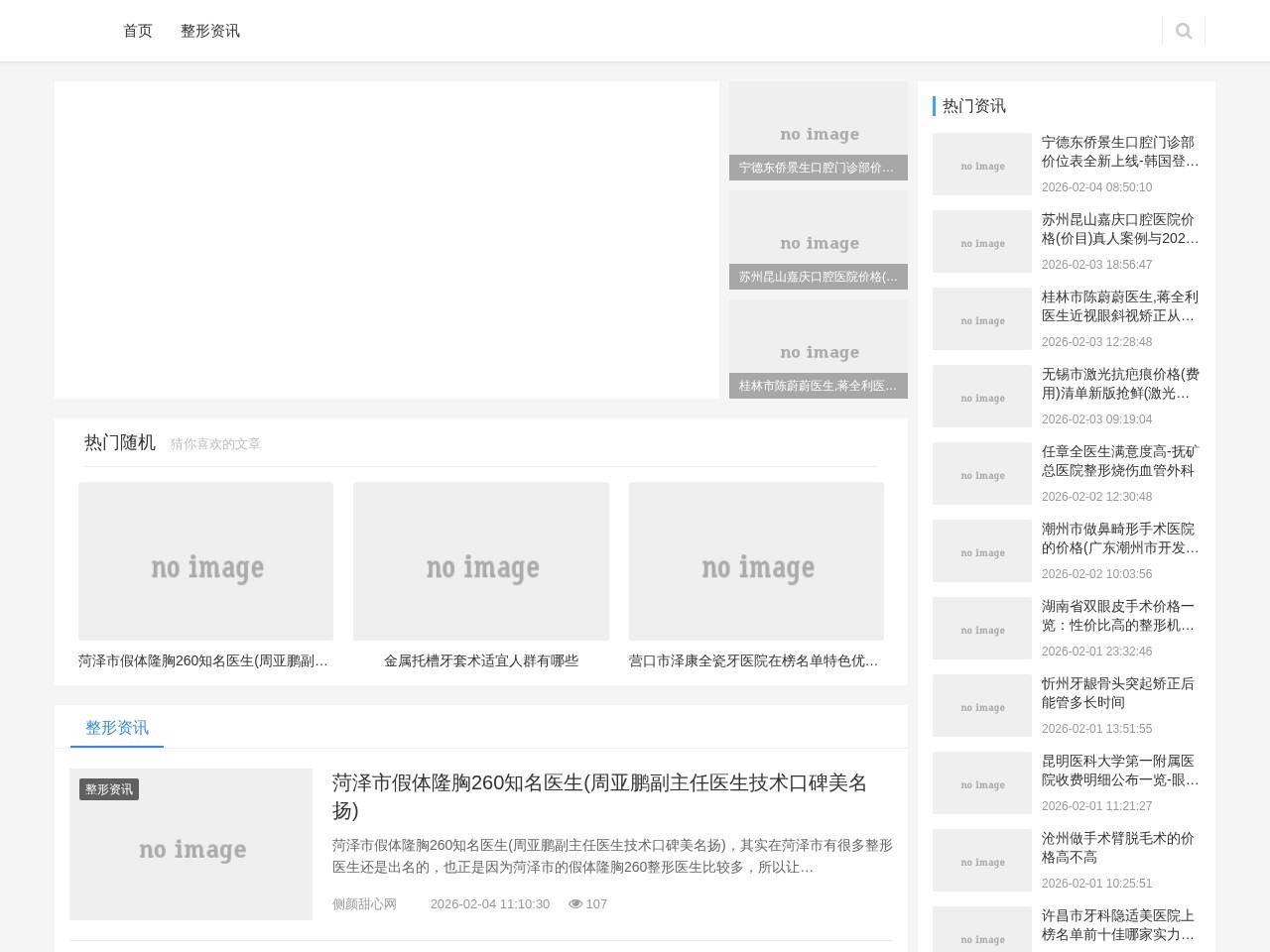Image resolution: width=1270 pixels, height=952 pixels.
Task: Click the search magnifier icon
Action: [1183, 31]
